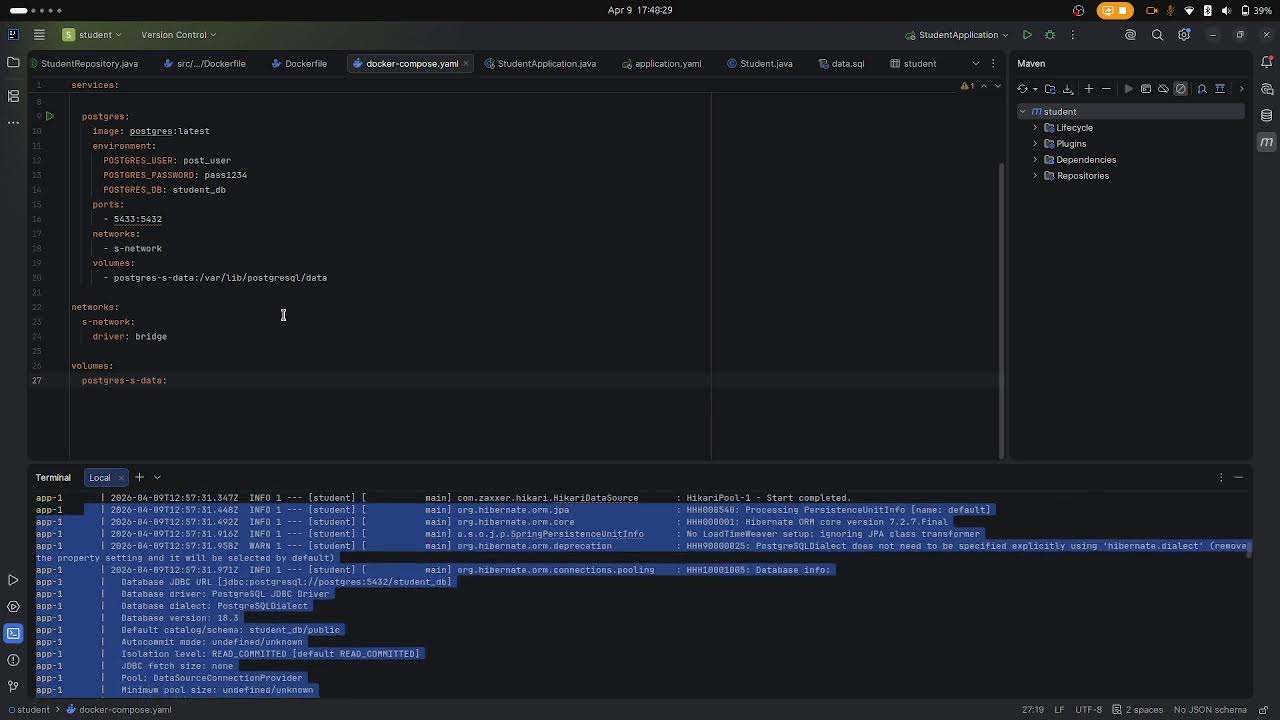Show hidden editor tabs dropdown arrow
This screenshot has height=720, width=1280.
pos(976,63)
